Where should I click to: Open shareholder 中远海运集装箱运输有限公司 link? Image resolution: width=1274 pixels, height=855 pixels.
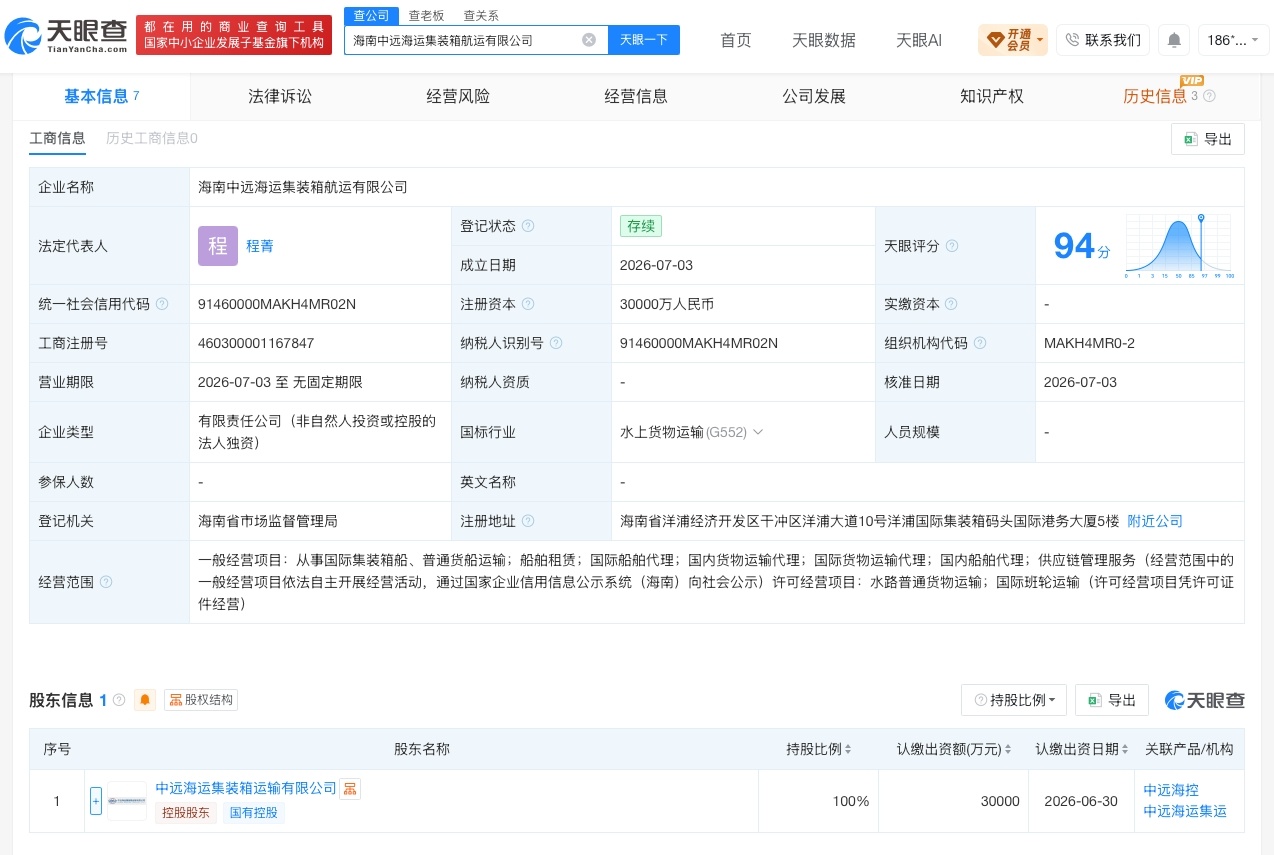point(246,788)
